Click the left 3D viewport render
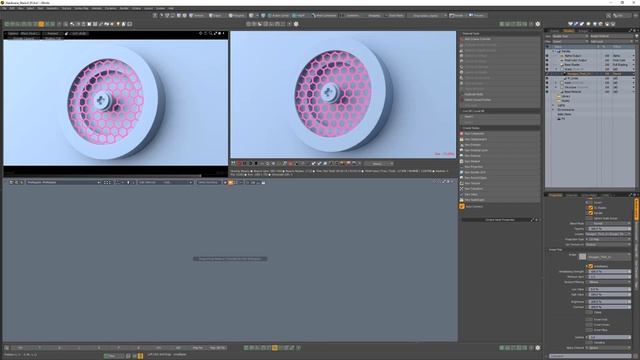Viewport: 640px width, 360px height. pyautogui.click(x=116, y=102)
